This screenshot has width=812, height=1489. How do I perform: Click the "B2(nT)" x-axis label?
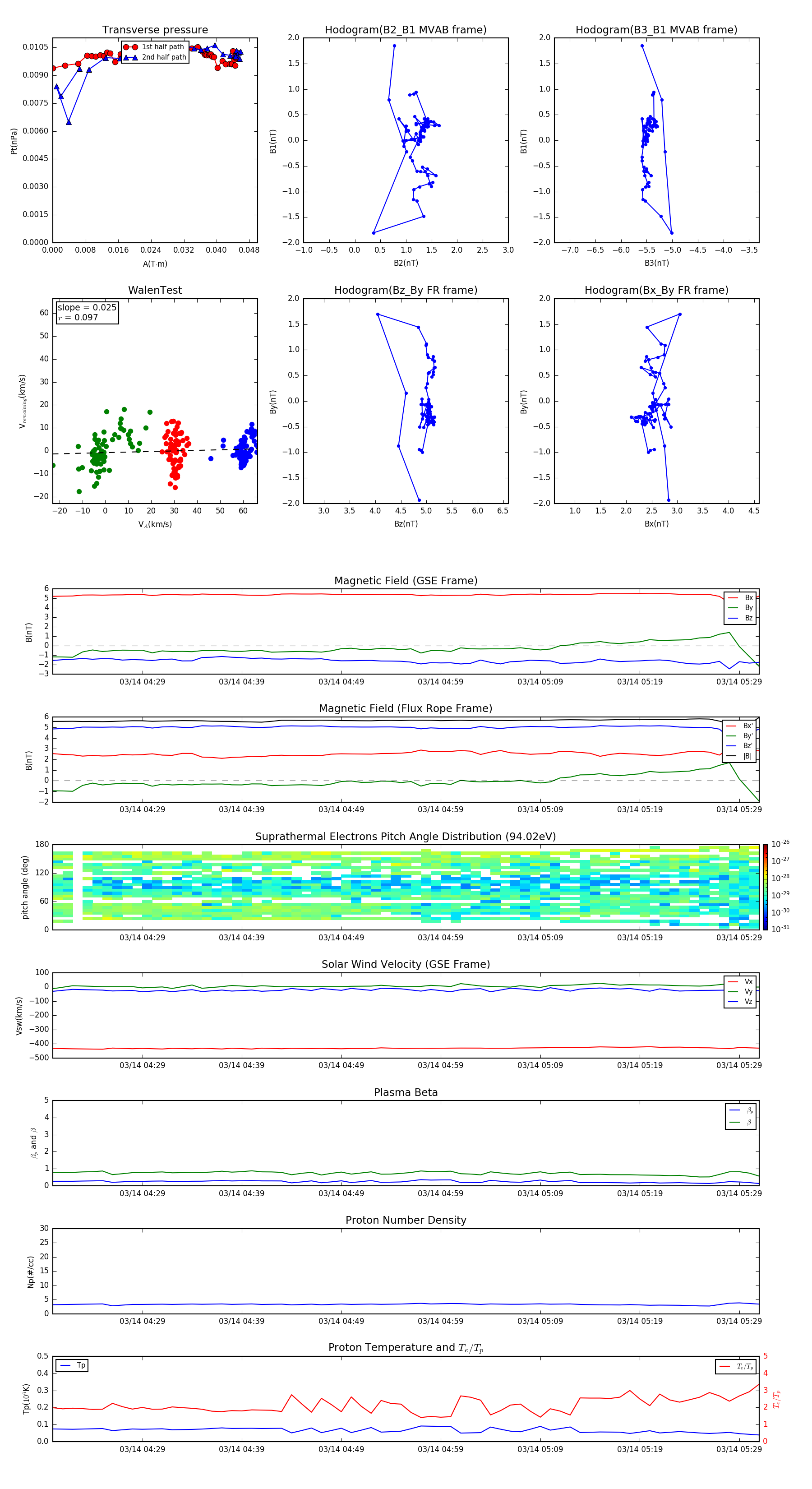[406, 263]
